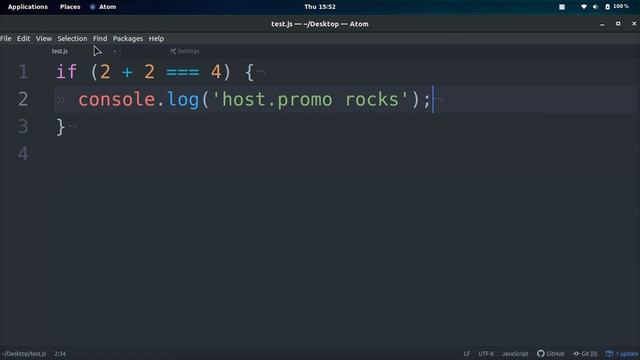Click the battery 100% indicator
640x360 pixels.
point(617,7)
